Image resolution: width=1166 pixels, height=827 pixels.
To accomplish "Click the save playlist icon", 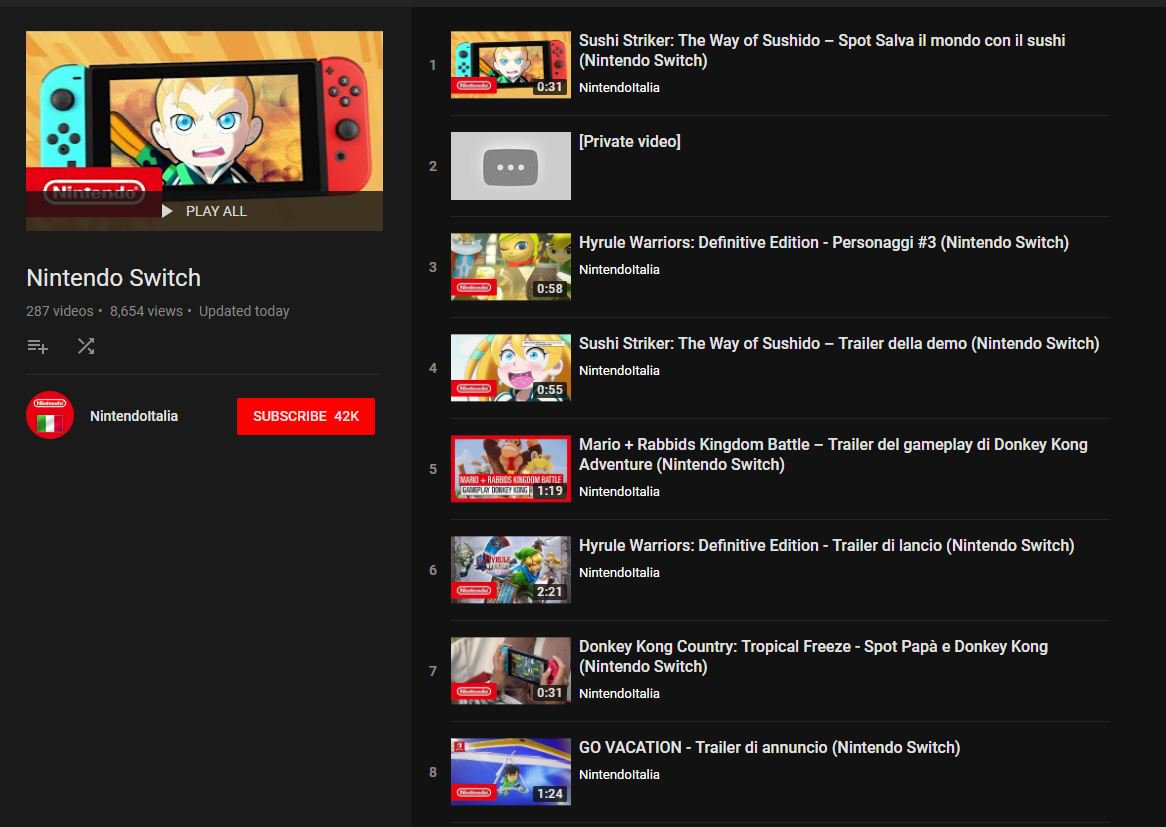I will click(37, 346).
